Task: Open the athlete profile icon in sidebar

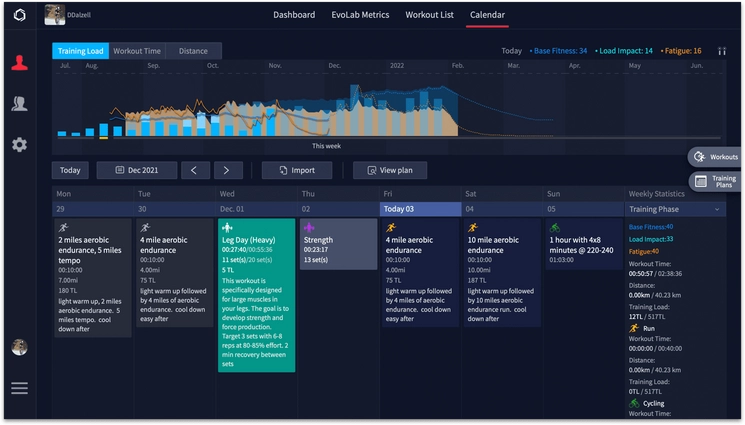Action: 19,63
